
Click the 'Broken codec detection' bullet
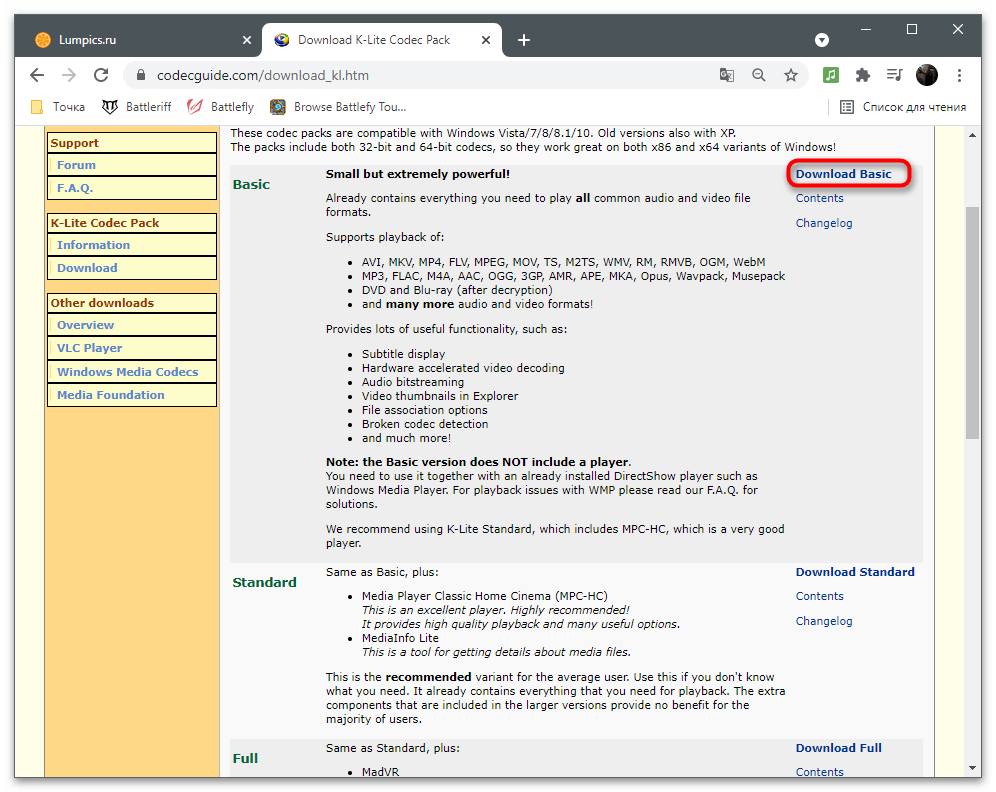(425, 424)
